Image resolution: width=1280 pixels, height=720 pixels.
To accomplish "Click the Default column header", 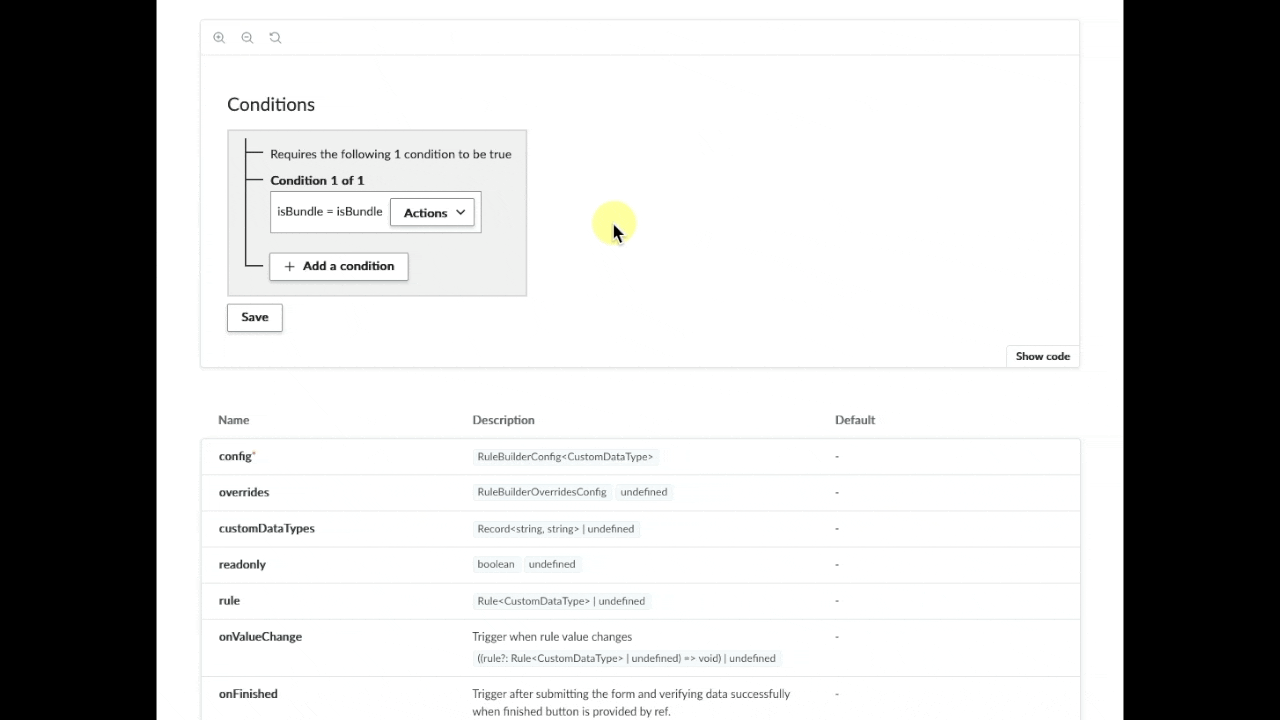I will pos(855,420).
